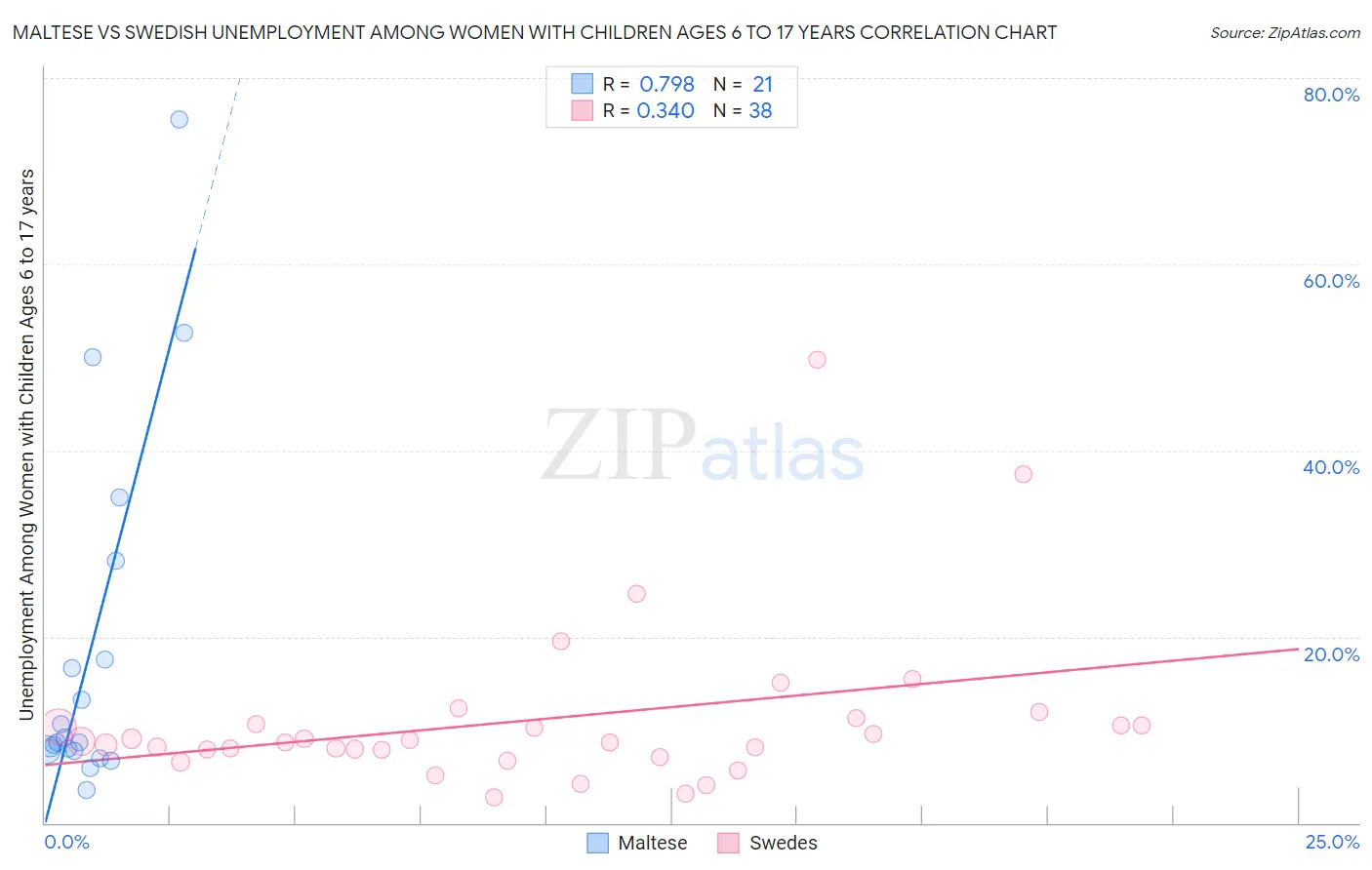Click the highest Maltese data point near 75%
This screenshot has width=1372, height=870.
coord(180,119)
